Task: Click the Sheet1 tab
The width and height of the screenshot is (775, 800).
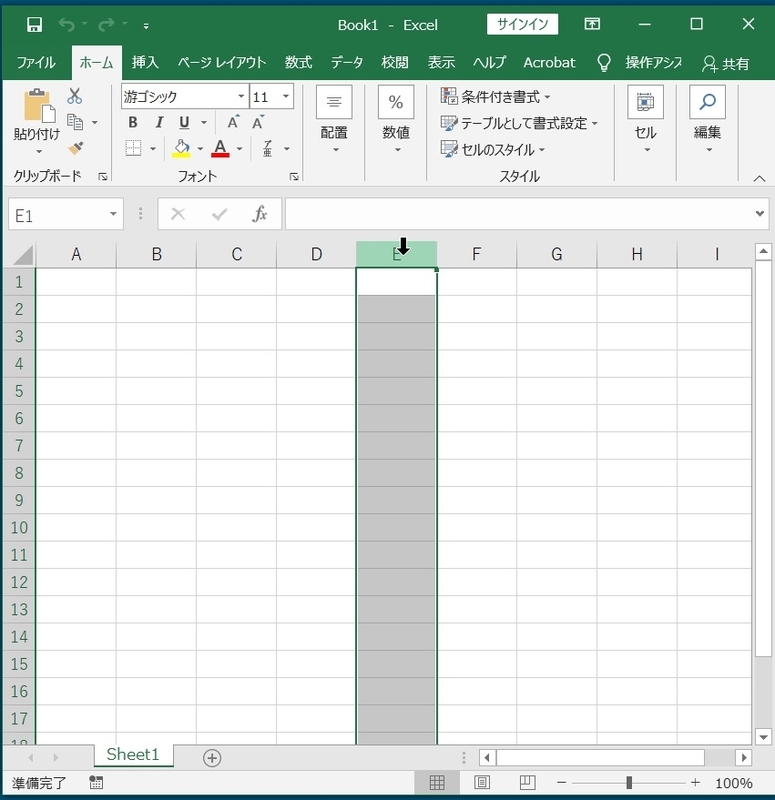Action: point(133,755)
